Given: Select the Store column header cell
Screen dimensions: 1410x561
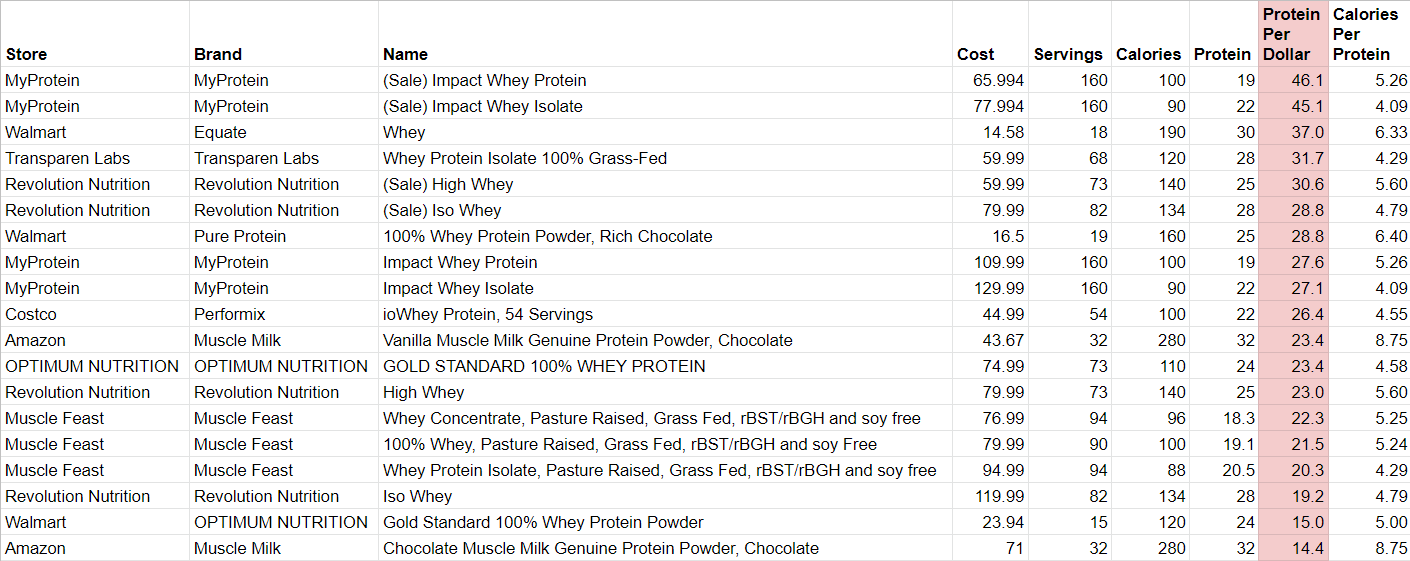Looking at the screenshot, I should pos(95,34).
